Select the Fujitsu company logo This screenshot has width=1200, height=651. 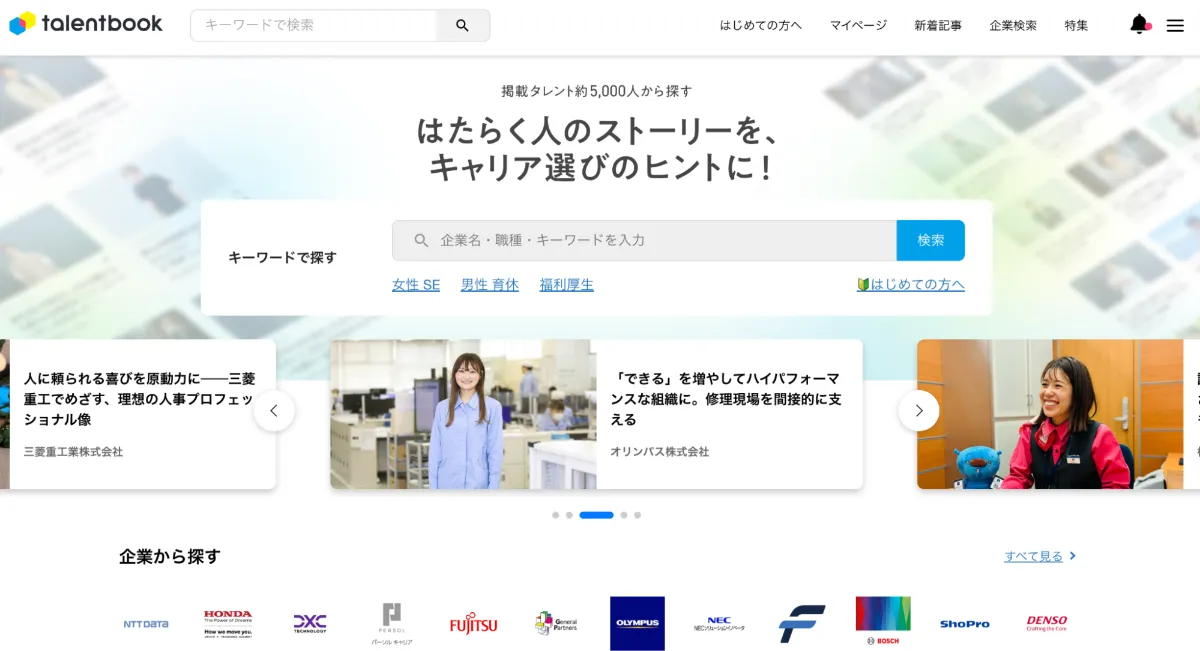[x=473, y=624]
